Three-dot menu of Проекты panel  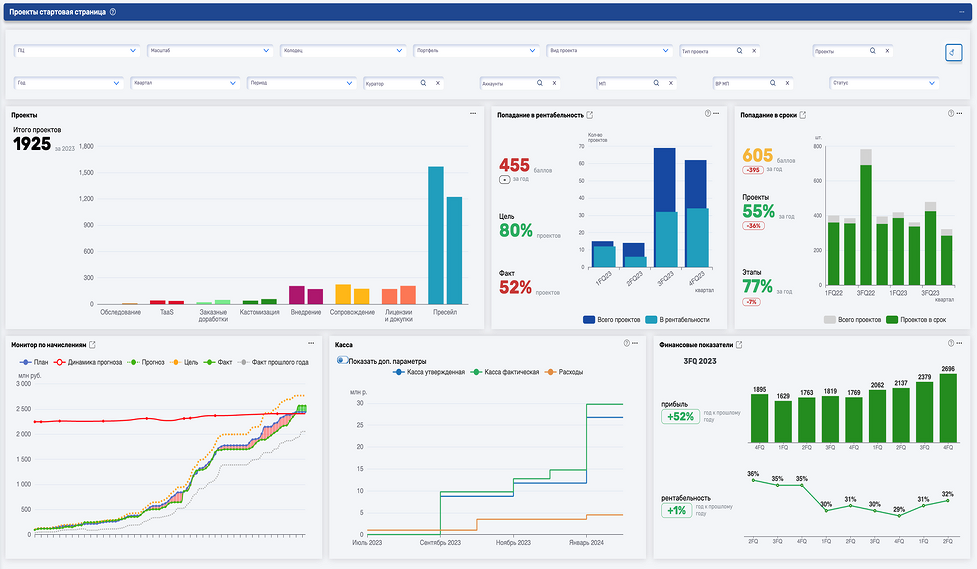click(473, 113)
